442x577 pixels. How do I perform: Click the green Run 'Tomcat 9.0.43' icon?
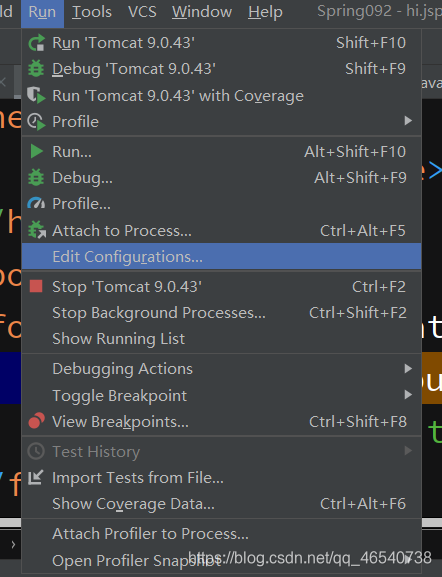pyautogui.click(x=36, y=43)
